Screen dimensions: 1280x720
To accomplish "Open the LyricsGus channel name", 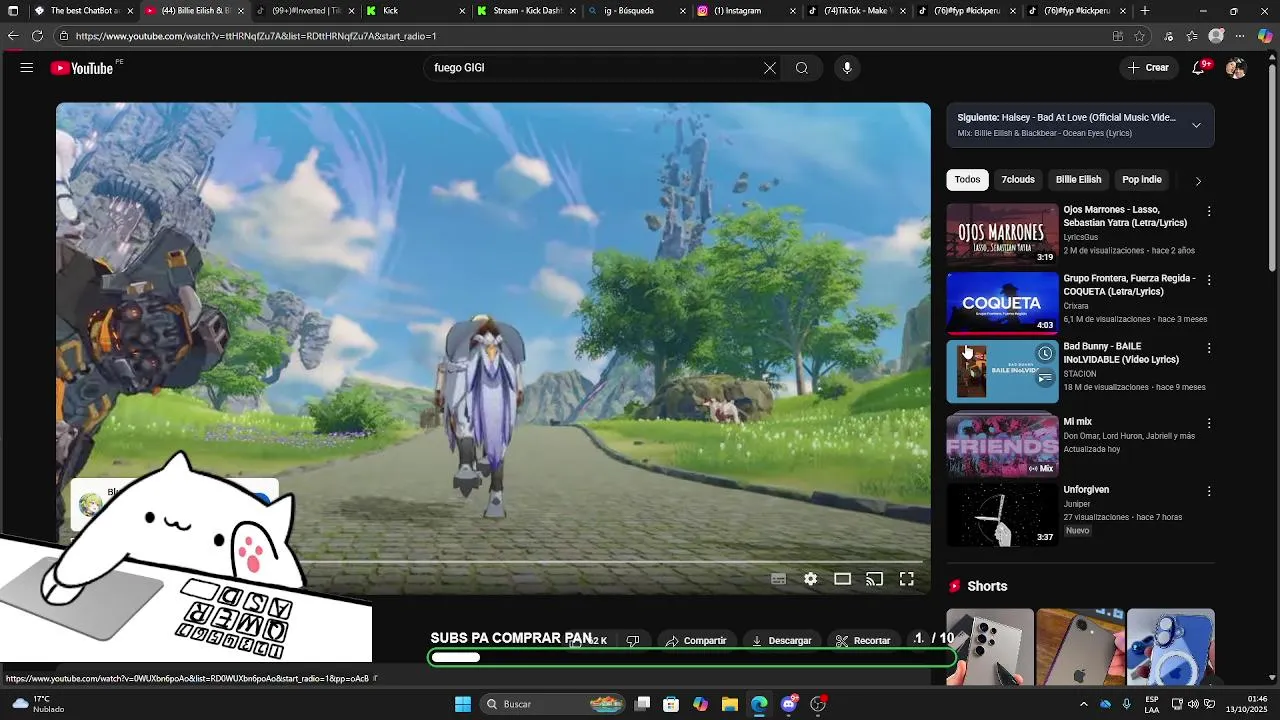I will point(1080,238).
